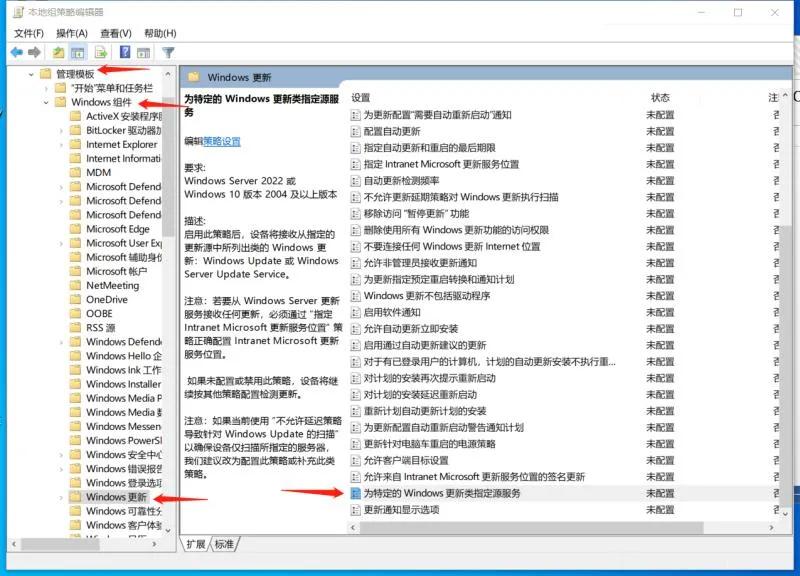This screenshot has width=800, height=576.
Task: Click the filter toolbar icon
Action: (x=169, y=53)
